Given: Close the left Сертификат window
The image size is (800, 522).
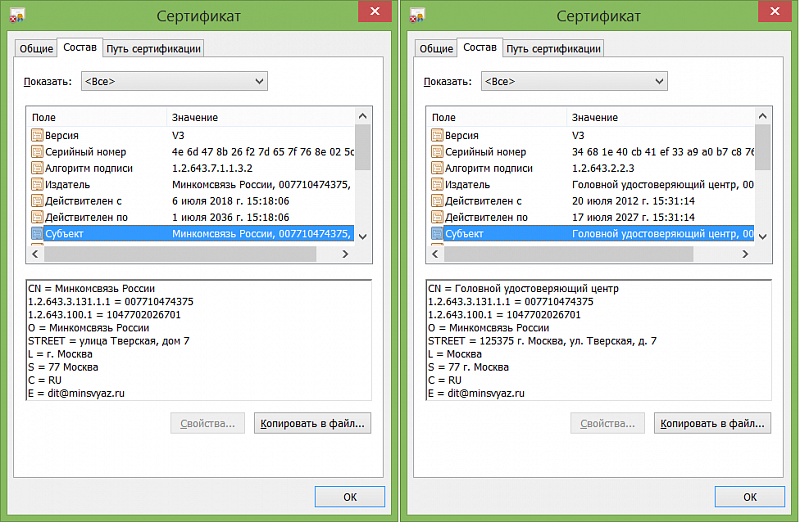Looking at the screenshot, I should point(374,11).
